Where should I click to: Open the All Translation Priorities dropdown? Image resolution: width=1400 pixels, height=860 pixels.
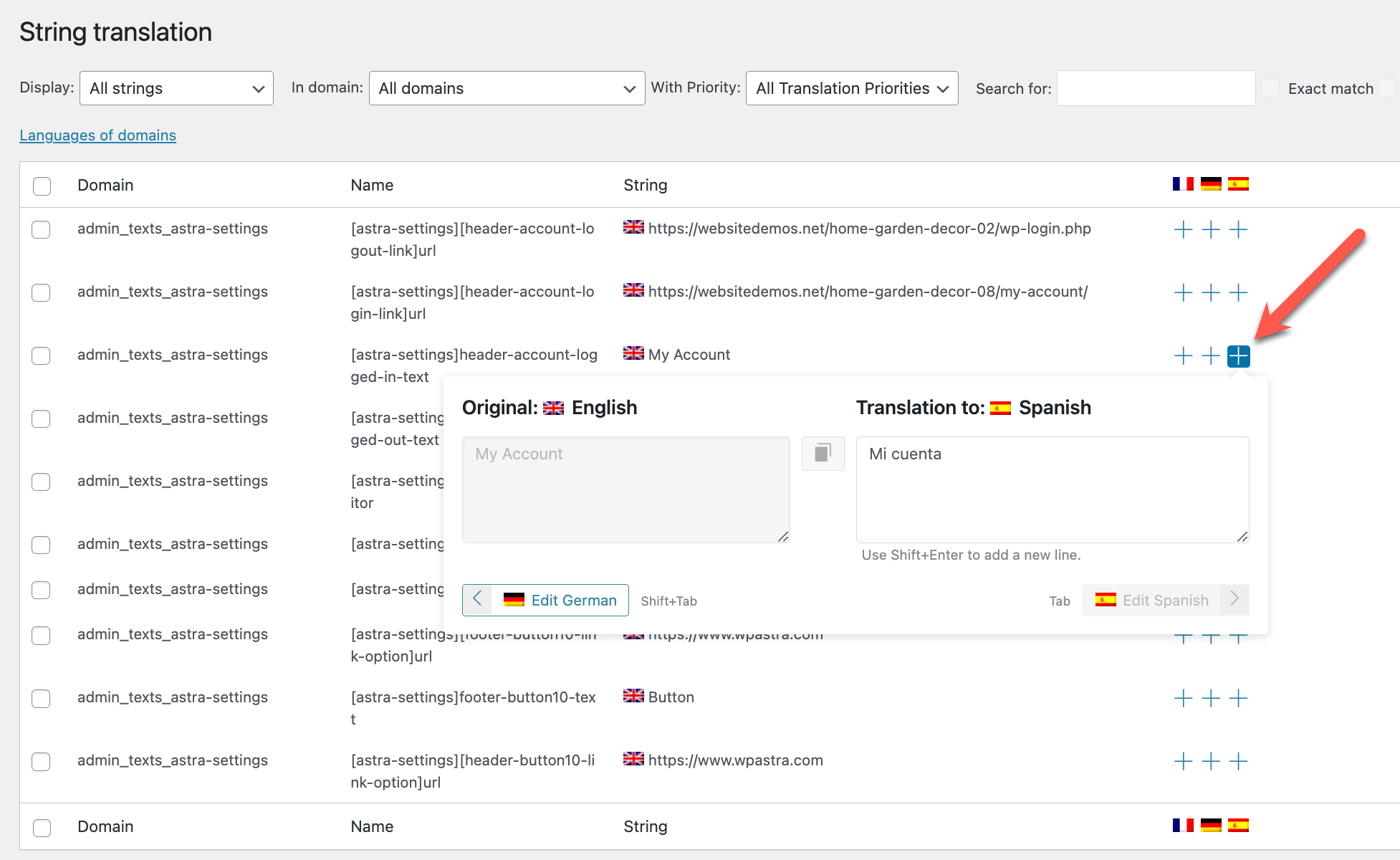point(851,88)
